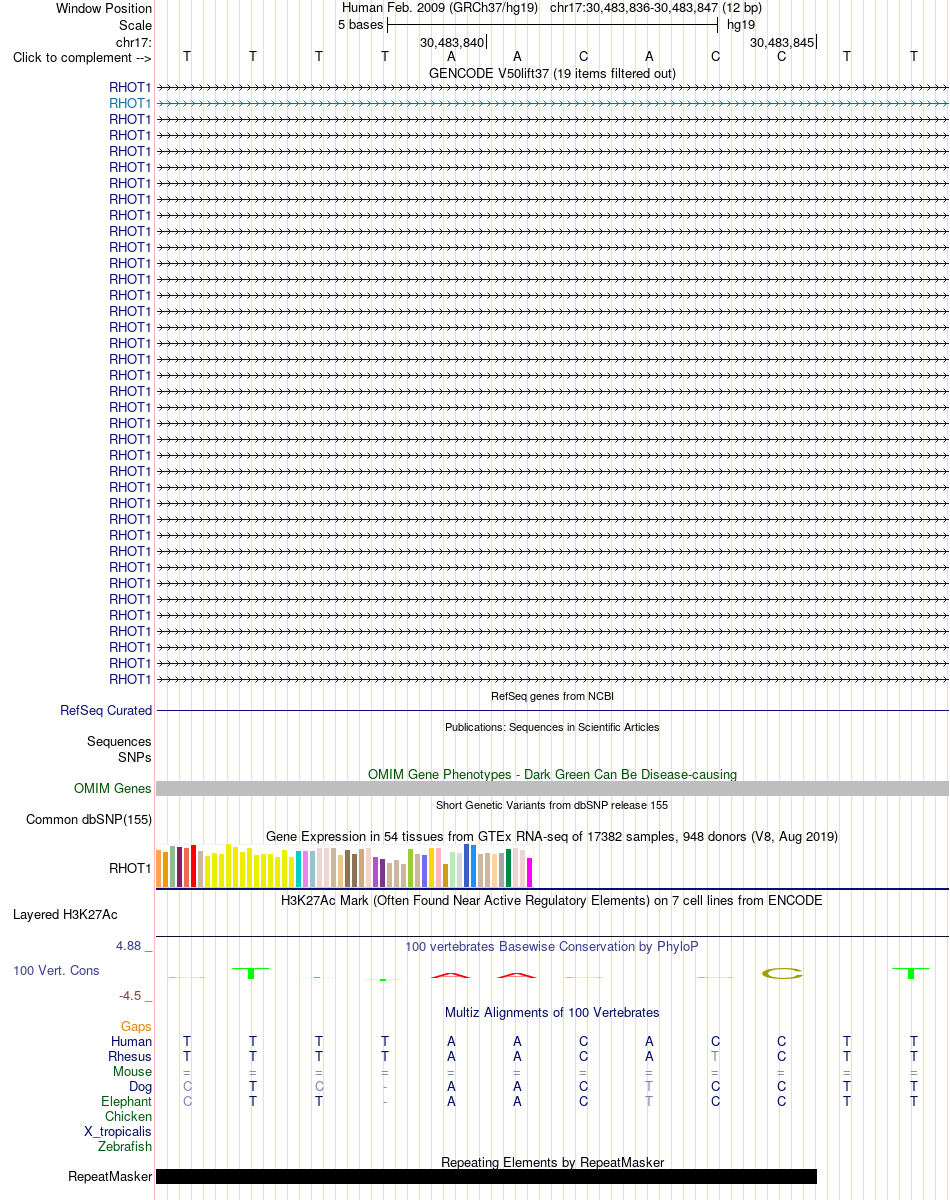Viewport: 950px width, 1200px height.
Task: Select the Rhesus alignment row label
Action: click(x=130, y=1056)
